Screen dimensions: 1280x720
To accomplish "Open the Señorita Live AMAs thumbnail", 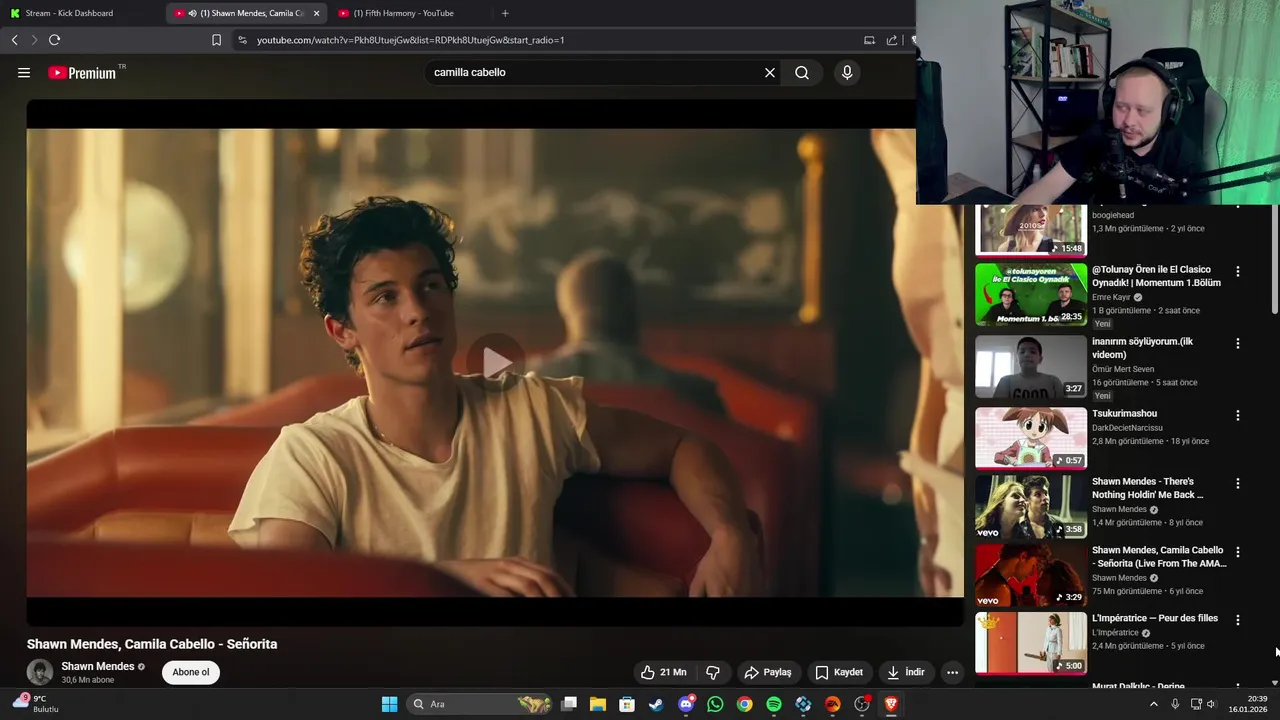I will click(x=1031, y=575).
